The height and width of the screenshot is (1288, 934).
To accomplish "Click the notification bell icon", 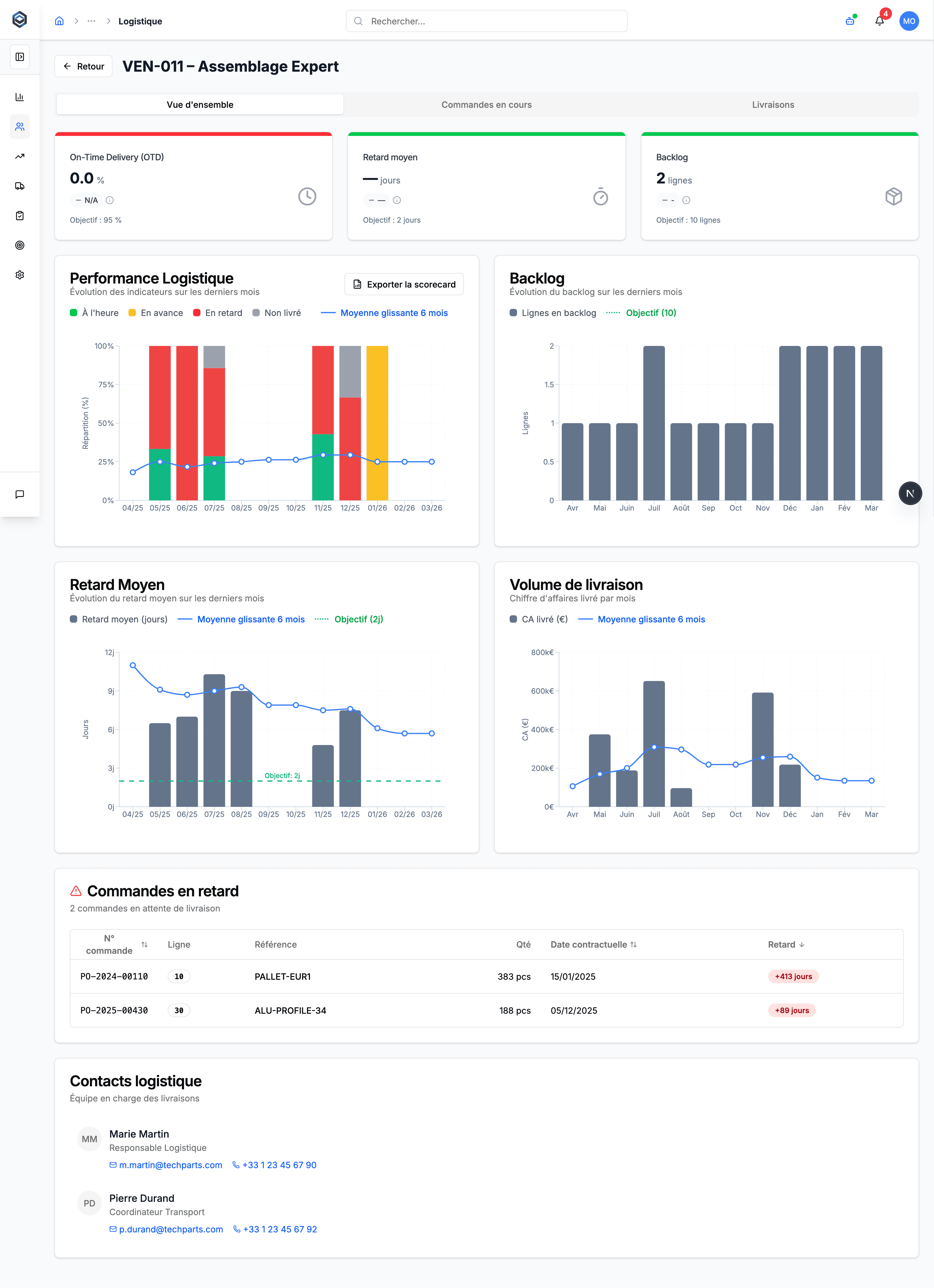I will [879, 21].
